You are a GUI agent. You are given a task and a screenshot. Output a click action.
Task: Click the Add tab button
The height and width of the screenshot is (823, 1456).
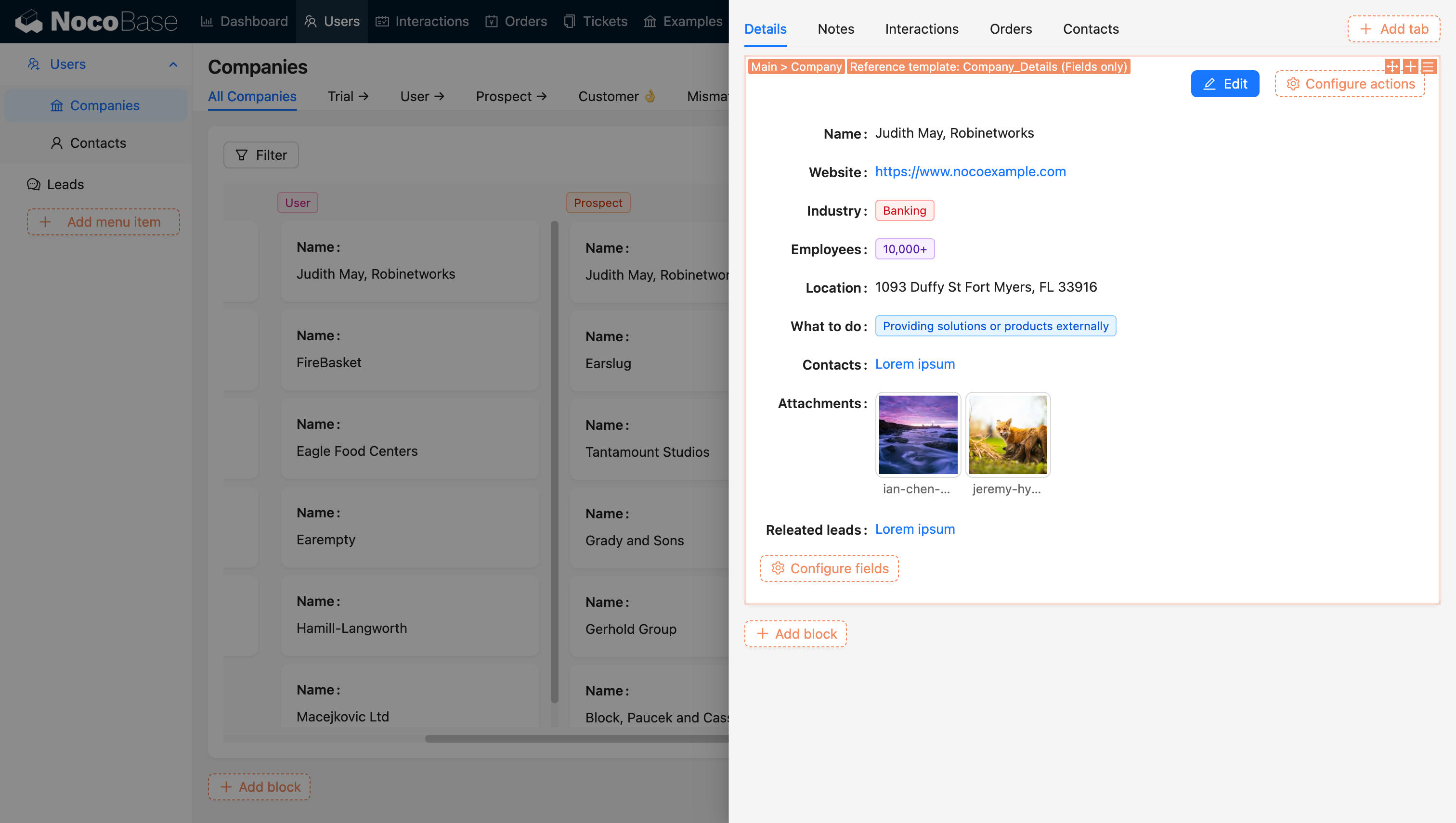pos(1393,29)
